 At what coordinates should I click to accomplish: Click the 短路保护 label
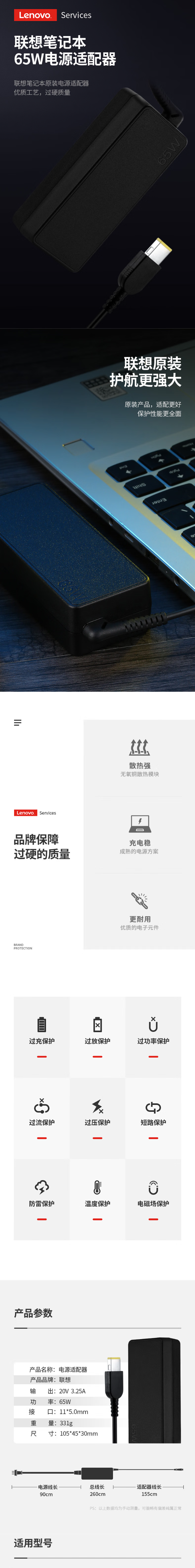pyautogui.click(x=153, y=1122)
